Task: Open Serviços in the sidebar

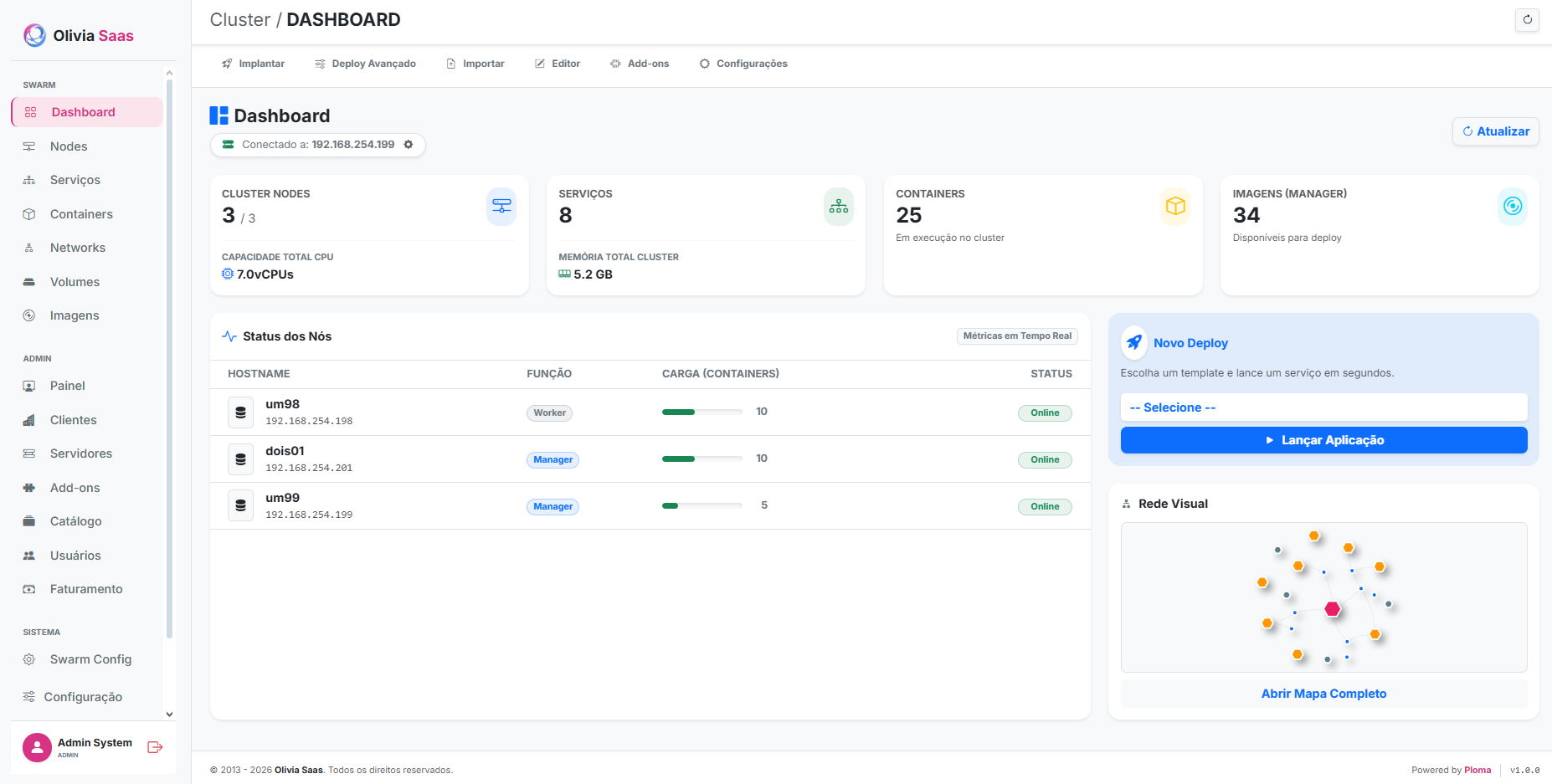Action: pyautogui.click(x=87, y=180)
